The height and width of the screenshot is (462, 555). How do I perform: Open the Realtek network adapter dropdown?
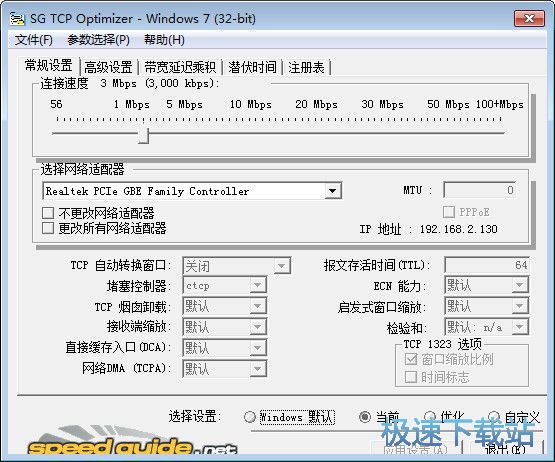(x=332, y=191)
